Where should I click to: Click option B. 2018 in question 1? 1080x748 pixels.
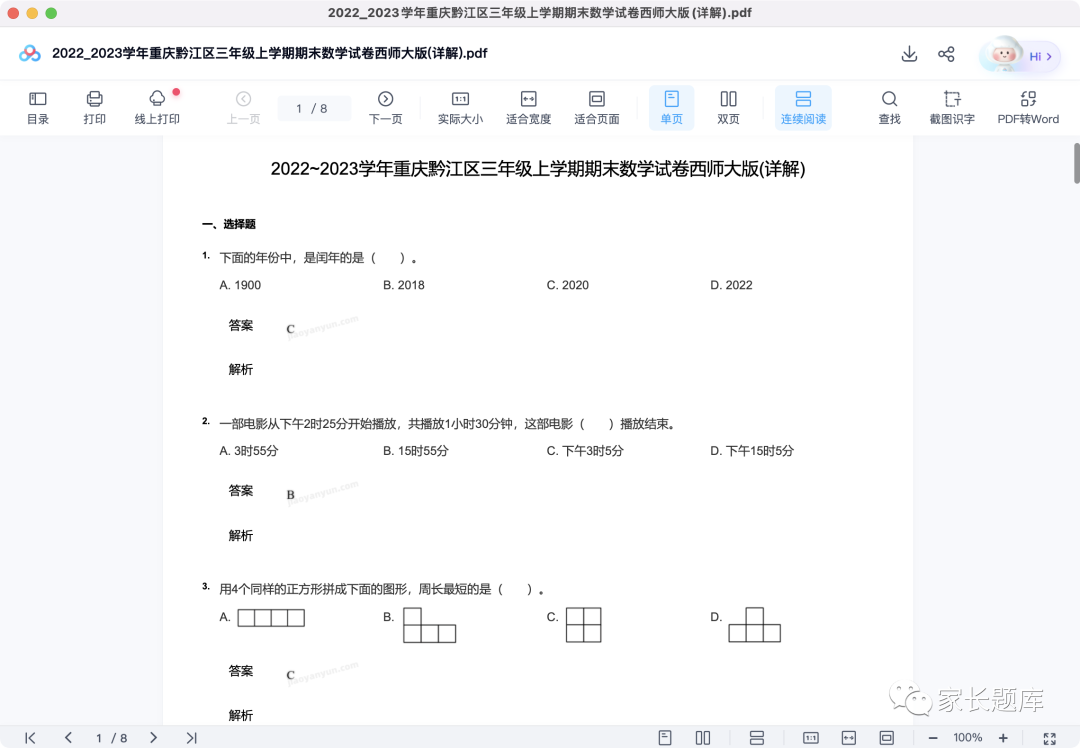404,285
